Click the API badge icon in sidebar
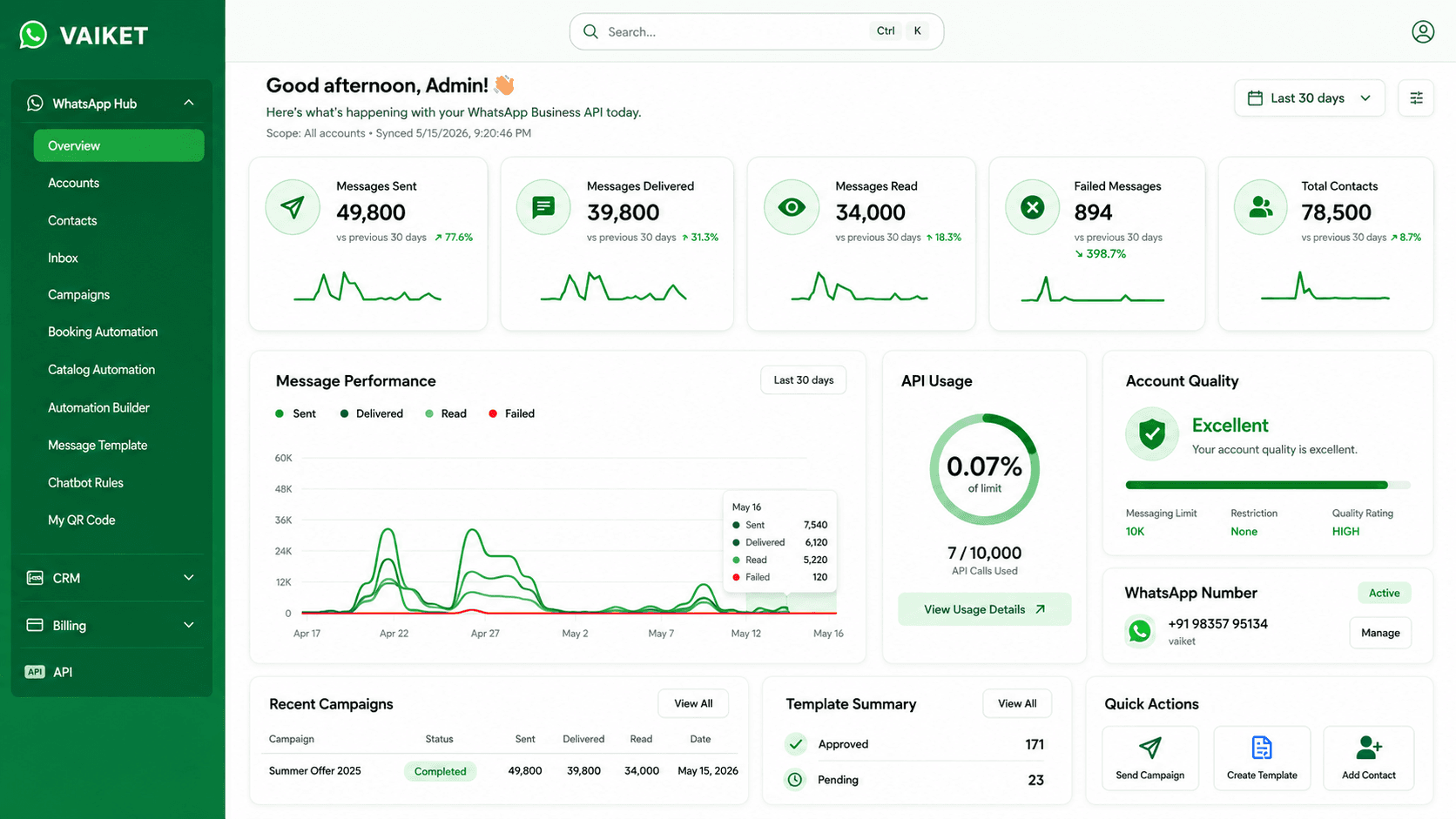1456x819 pixels. click(x=35, y=672)
